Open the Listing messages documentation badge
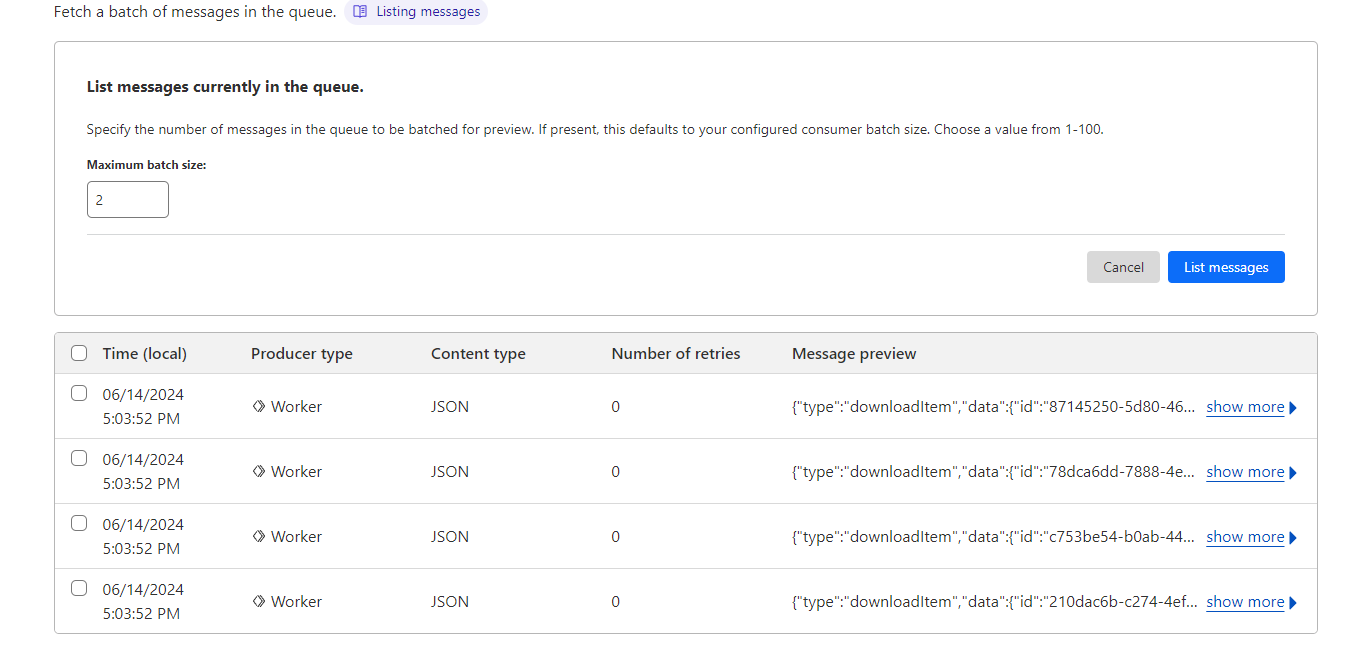1354x665 pixels. click(416, 11)
